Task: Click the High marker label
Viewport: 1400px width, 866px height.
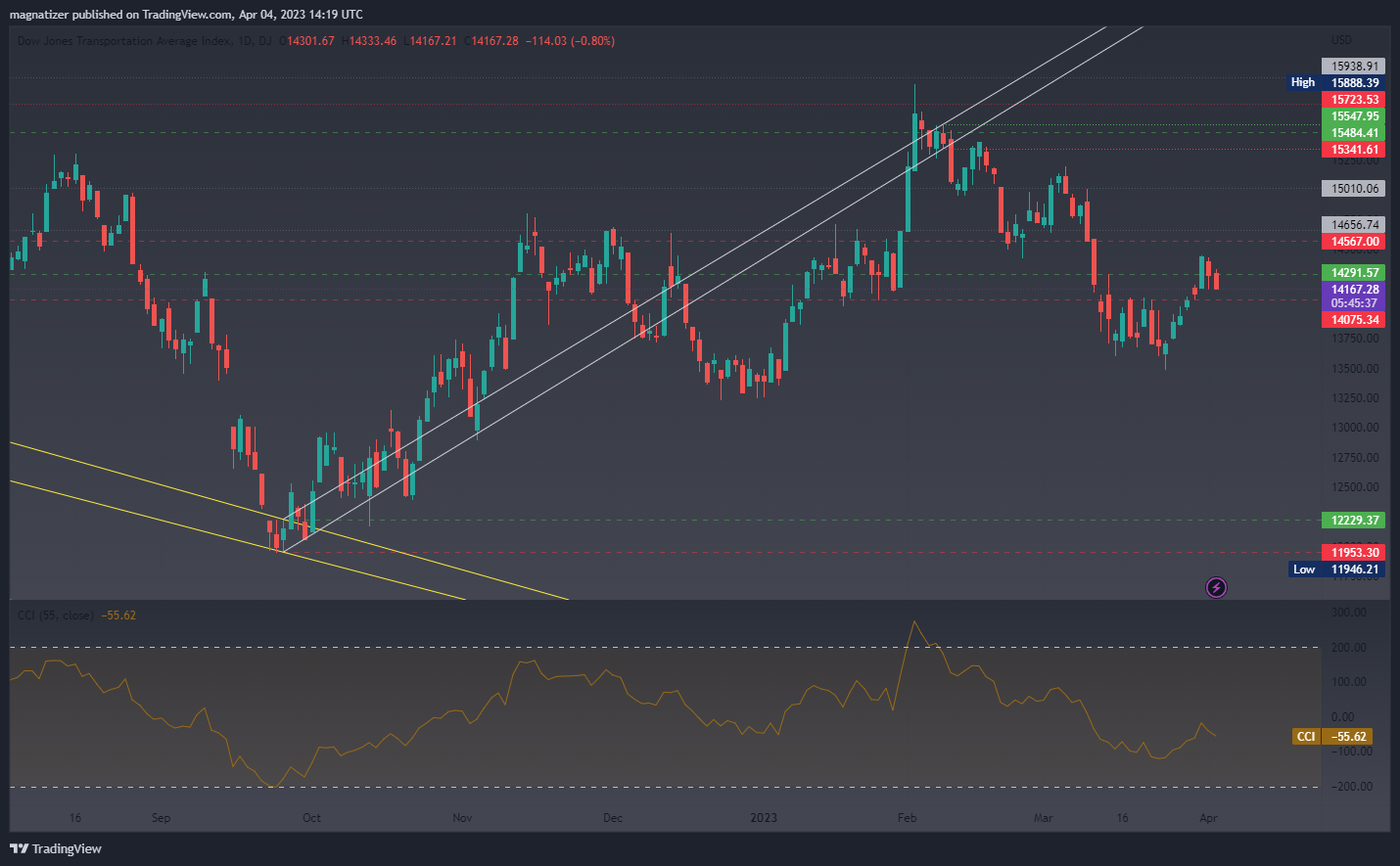Action: pos(1302,83)
